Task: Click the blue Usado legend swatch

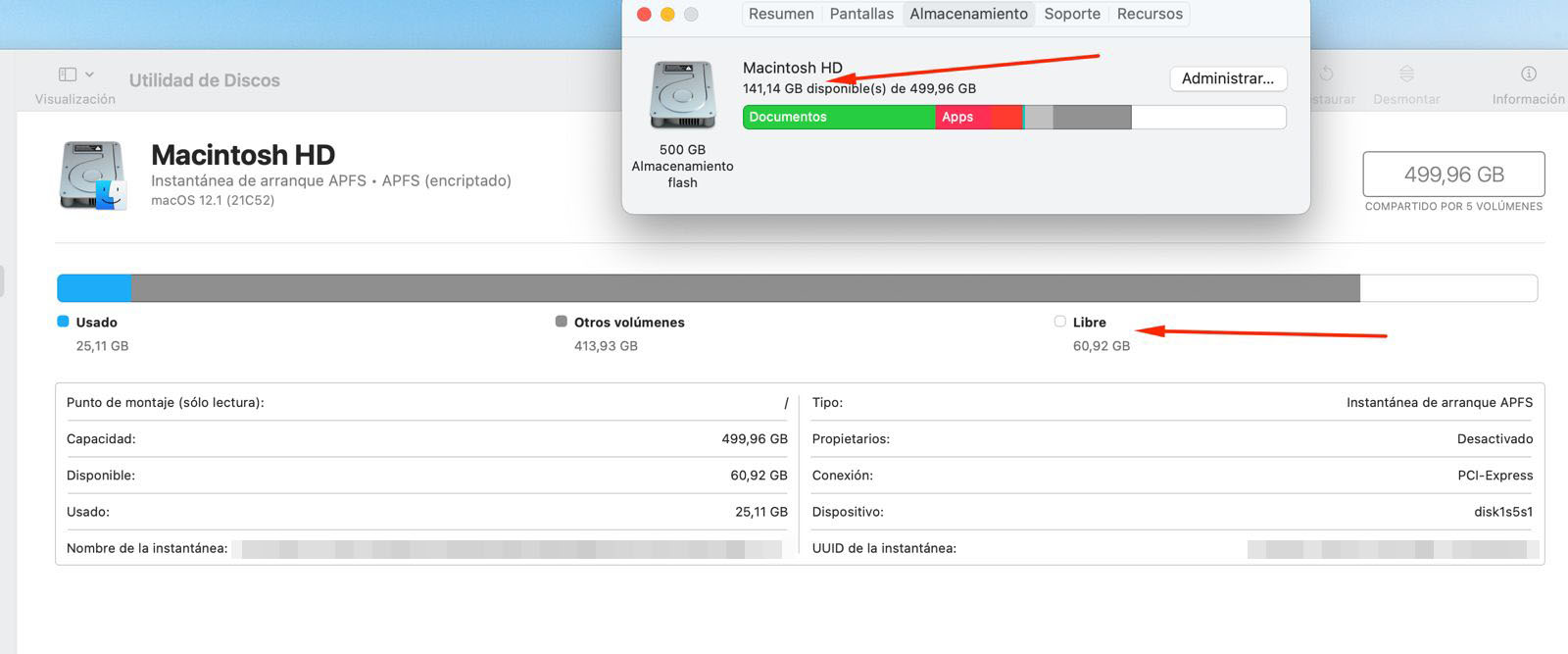Action: (63, 322)
